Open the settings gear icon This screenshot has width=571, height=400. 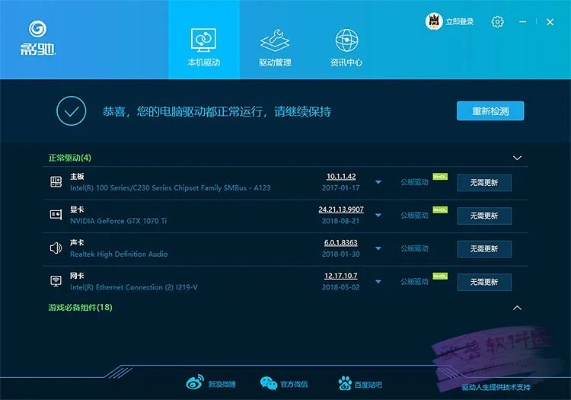497,22
